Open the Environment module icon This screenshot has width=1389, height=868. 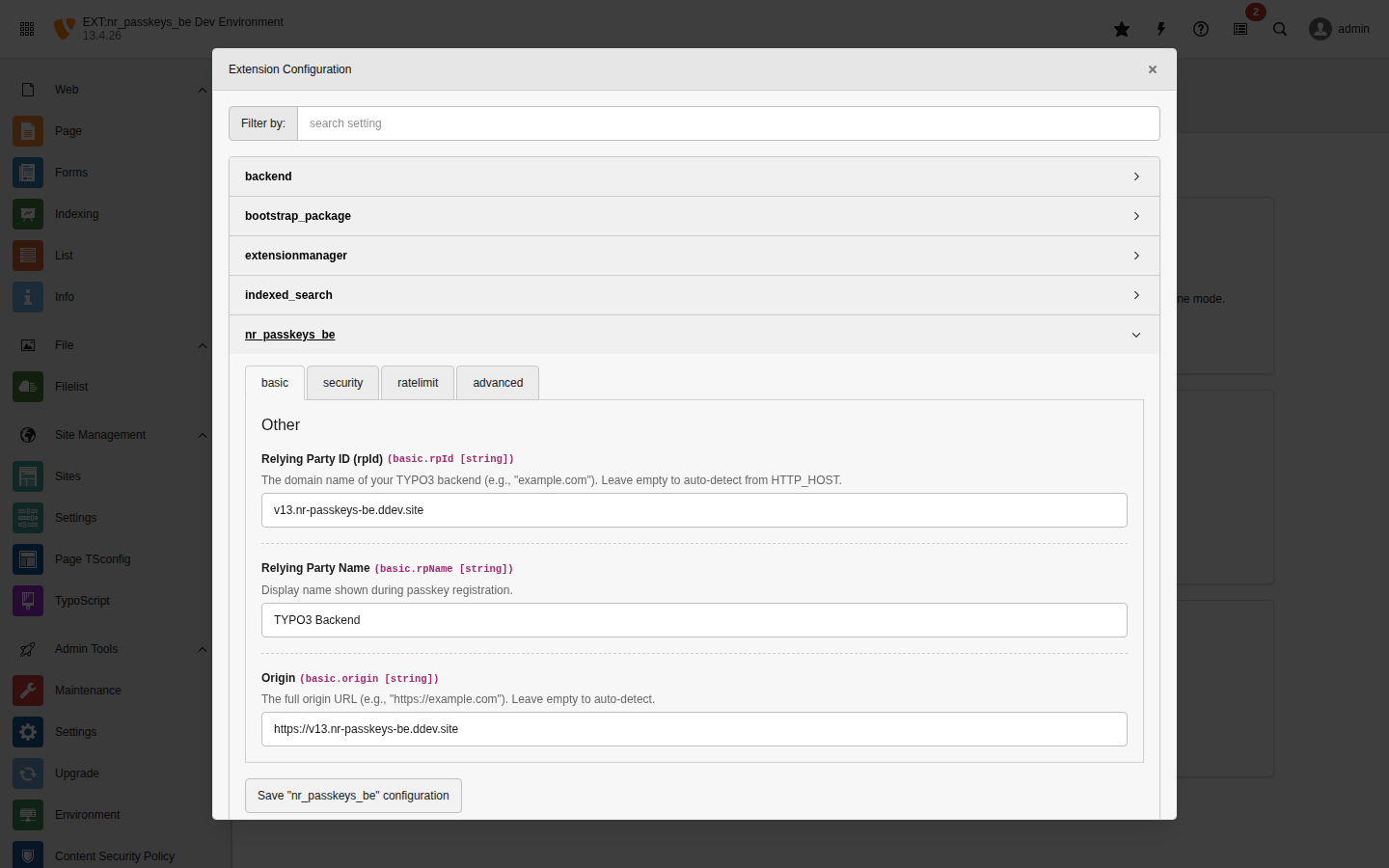pos(28,815)
